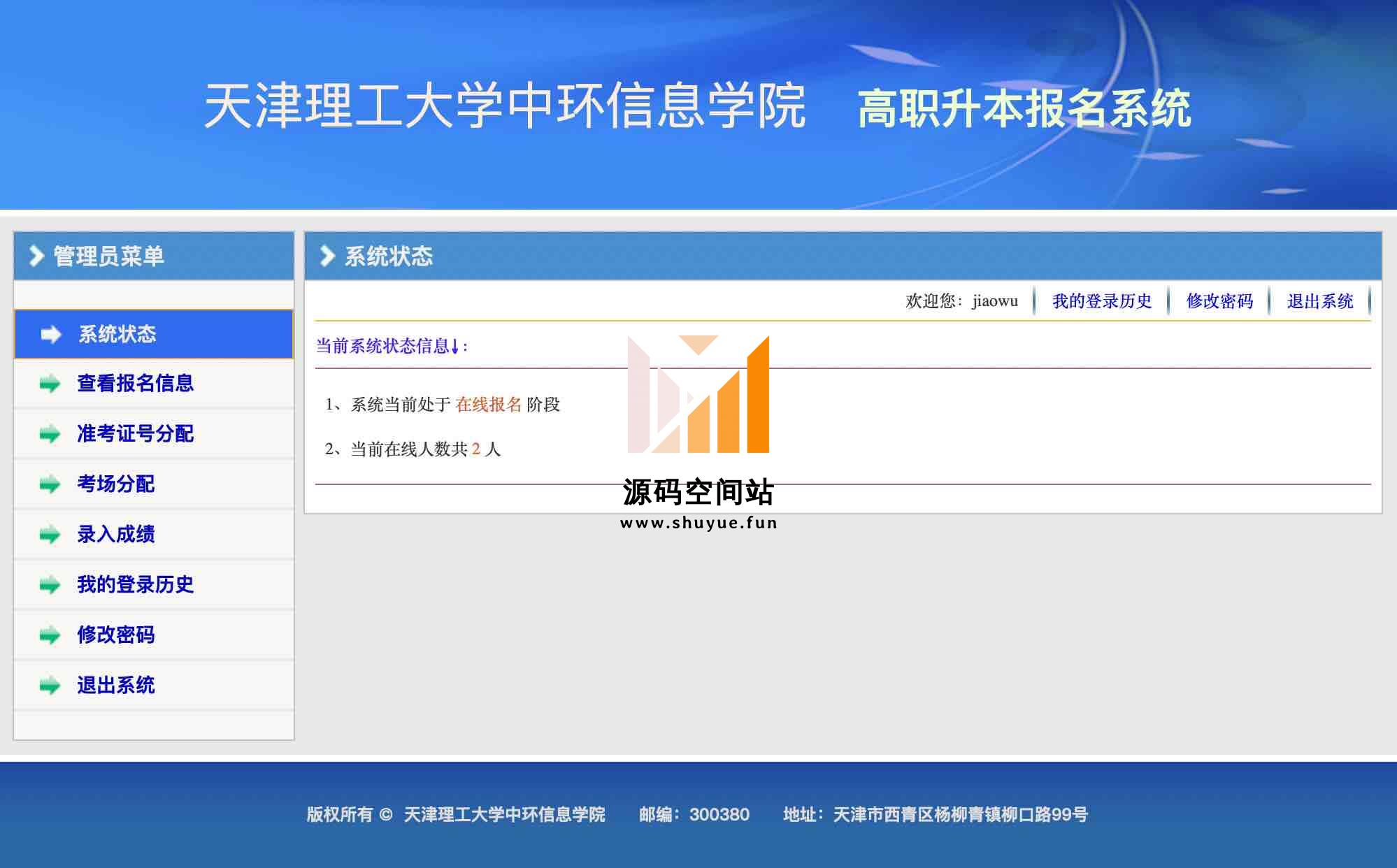Screen dimensions: 1397x868
Task: Open 我的登录历史 in the sidebar menu
Action: [x=154, y=585]
